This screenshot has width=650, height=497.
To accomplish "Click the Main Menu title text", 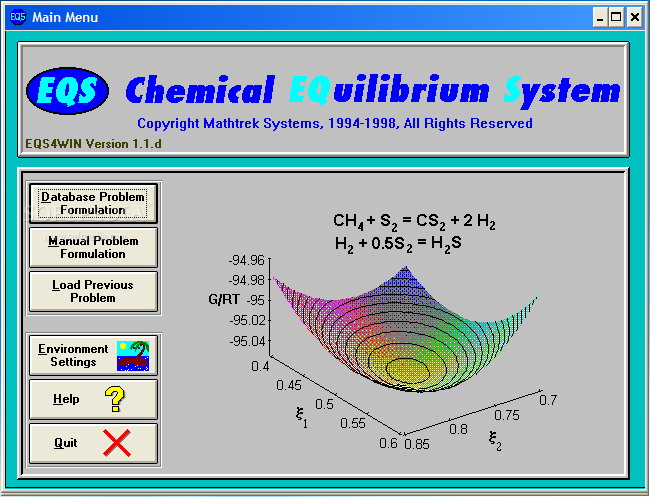I will [65, 17].
